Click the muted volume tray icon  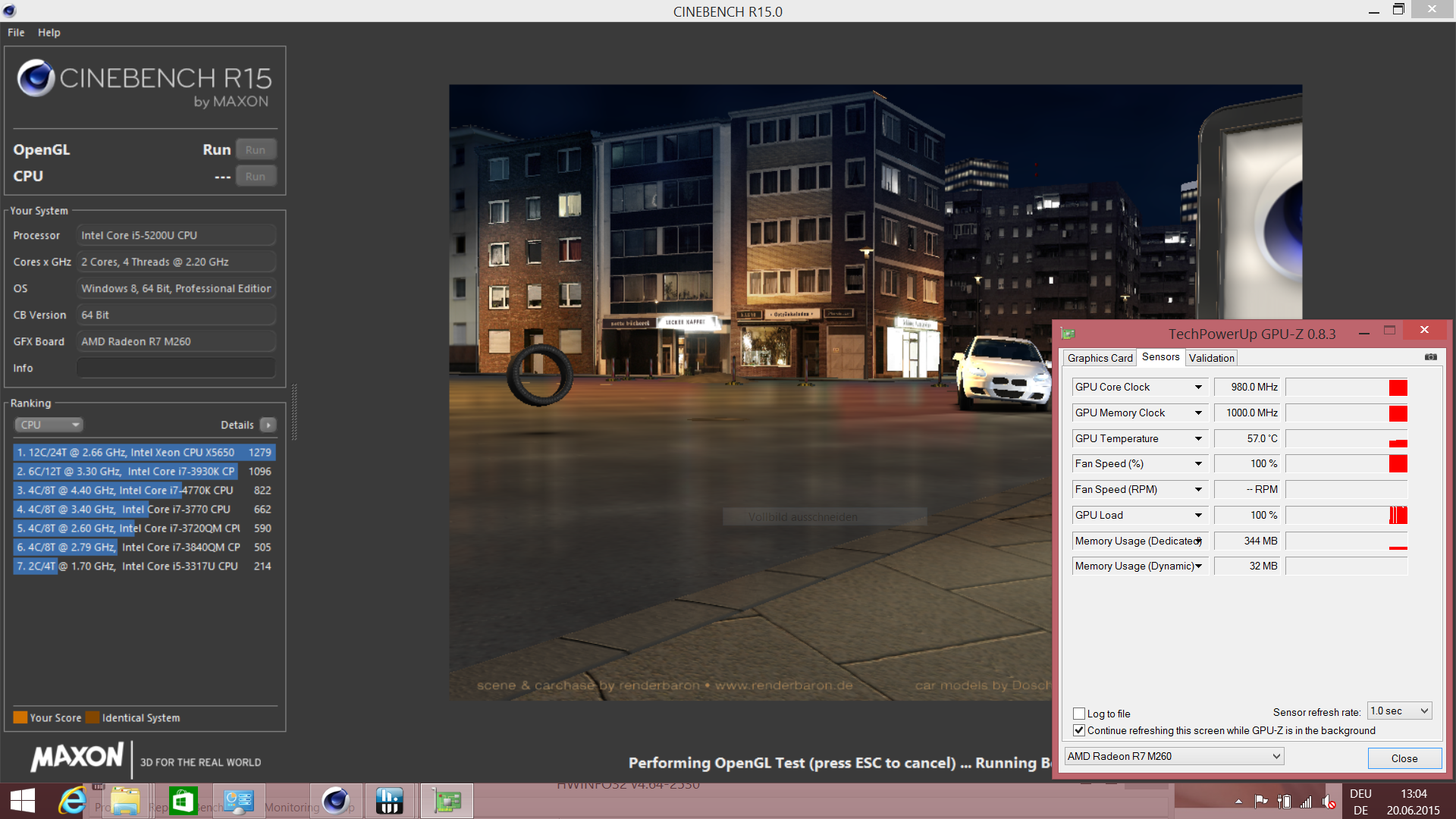coord(1329,802)
